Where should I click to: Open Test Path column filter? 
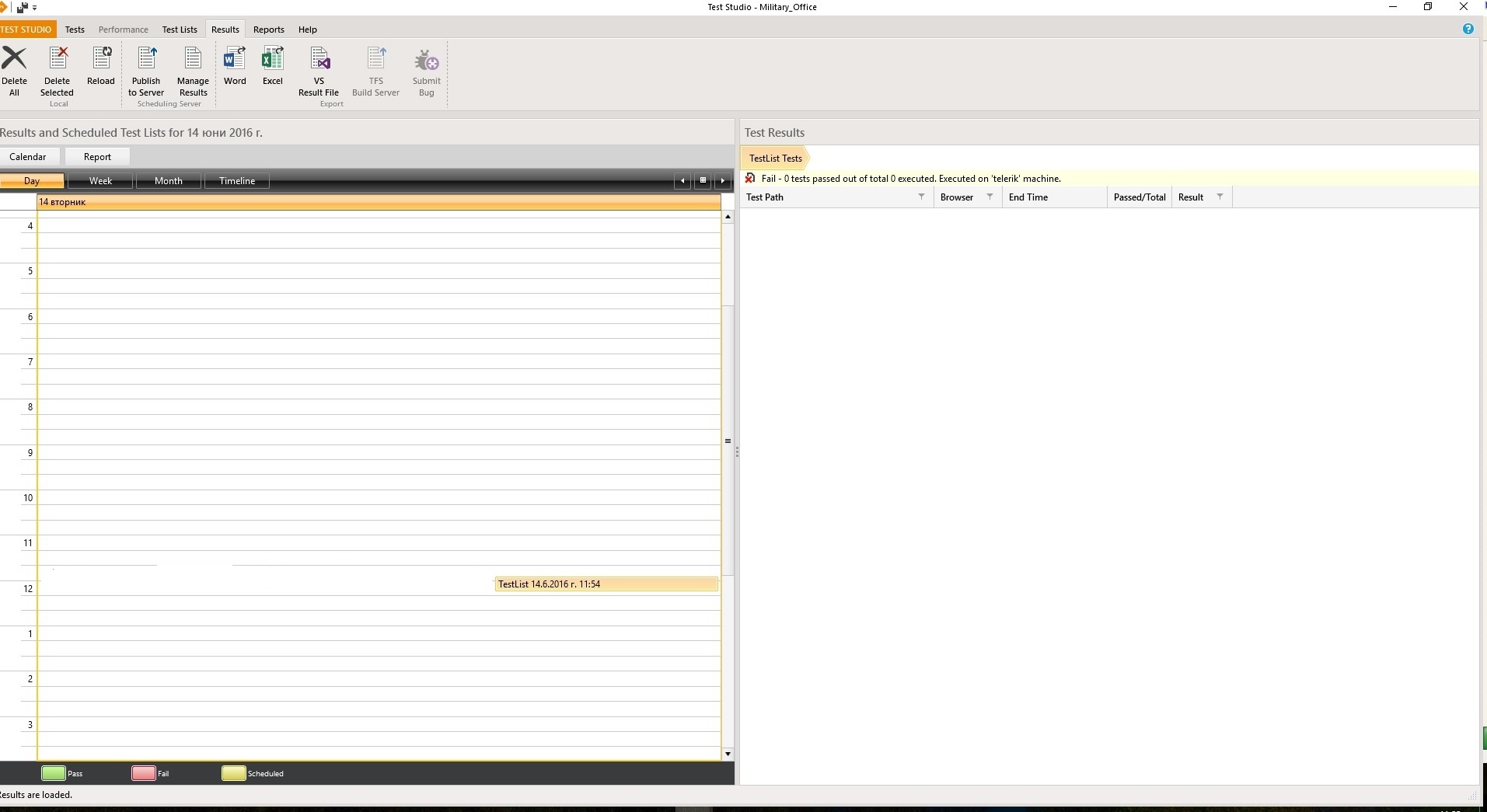click(921, 197)
